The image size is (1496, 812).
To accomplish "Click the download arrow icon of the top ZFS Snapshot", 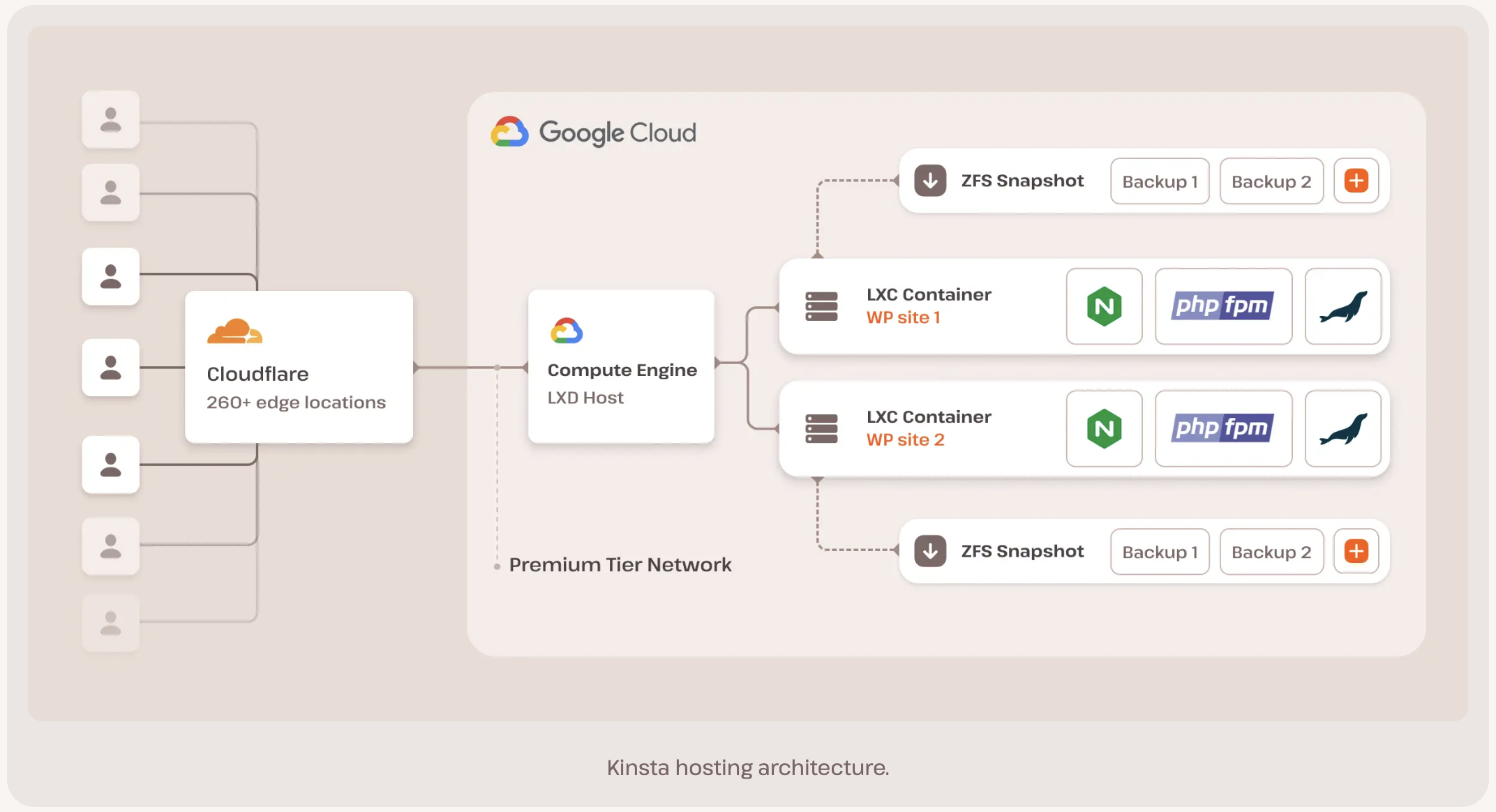I will coord(930,181).
